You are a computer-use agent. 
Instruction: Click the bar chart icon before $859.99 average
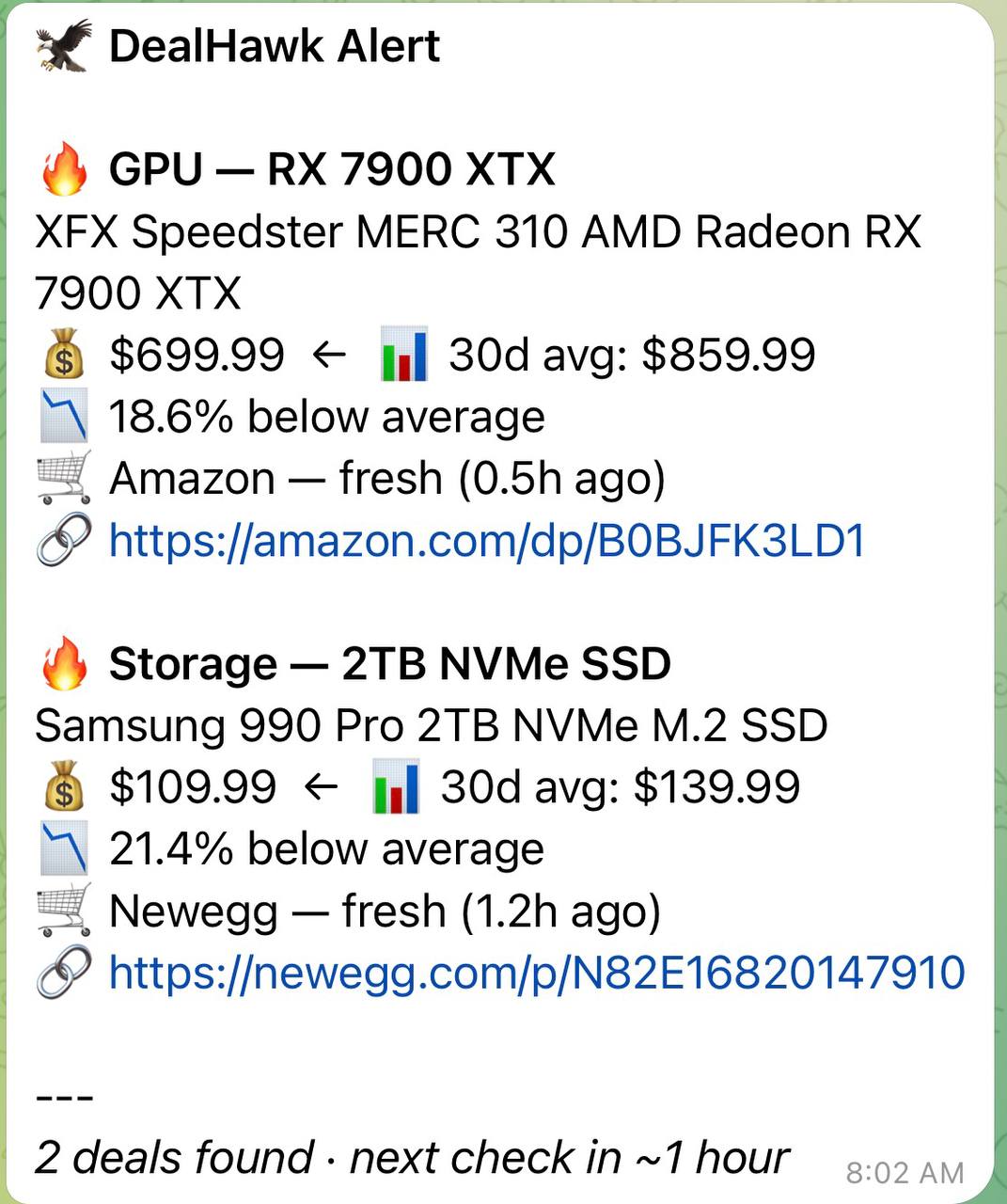point(404,355)
